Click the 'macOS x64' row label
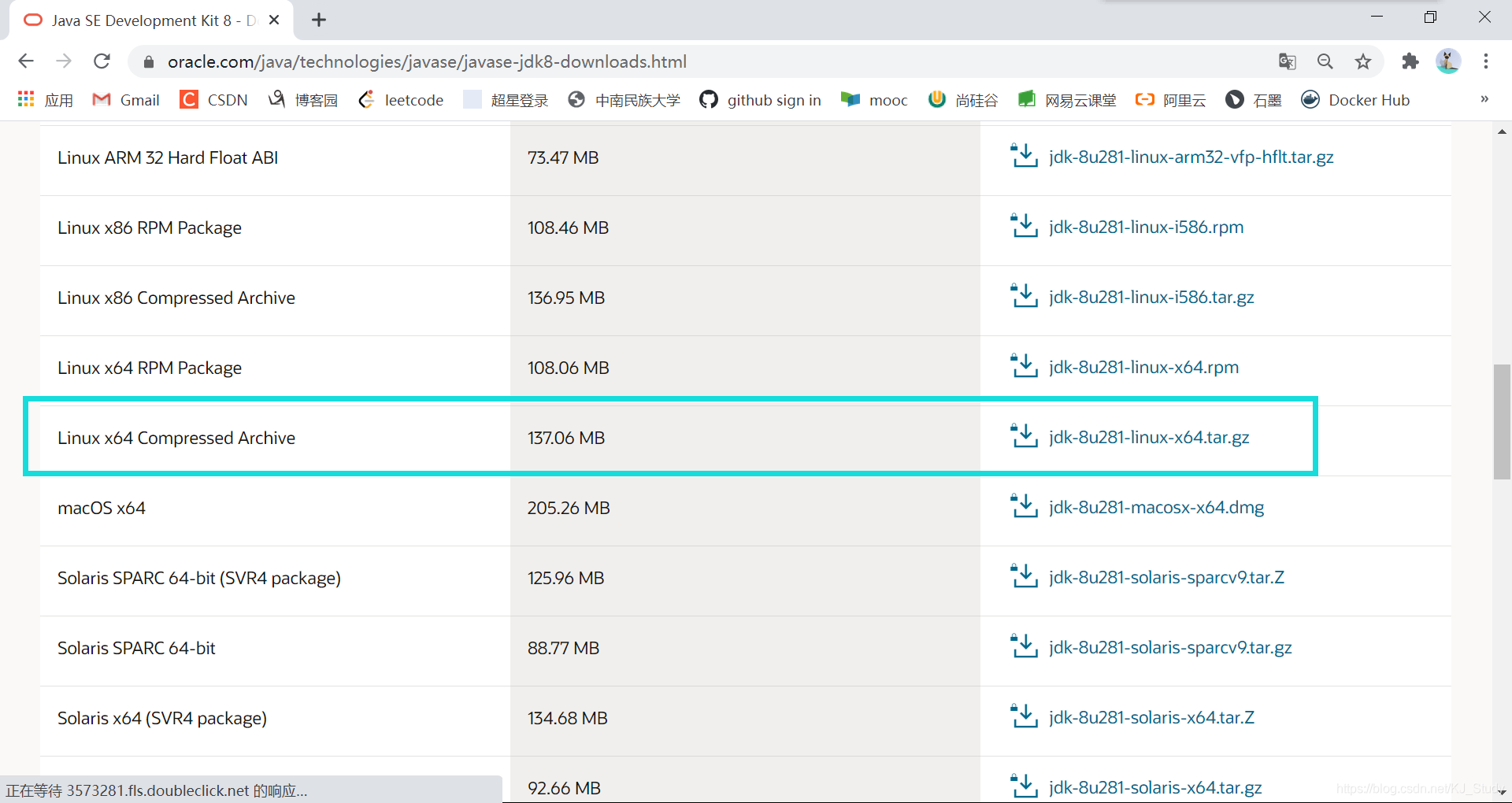Screen dimensions: 1512x803 102,508
